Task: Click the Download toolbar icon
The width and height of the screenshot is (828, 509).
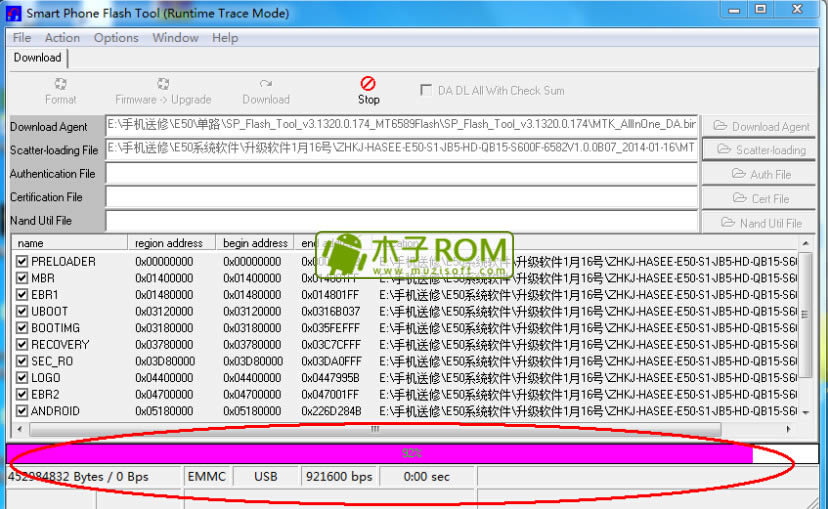Action: (265, 84)
